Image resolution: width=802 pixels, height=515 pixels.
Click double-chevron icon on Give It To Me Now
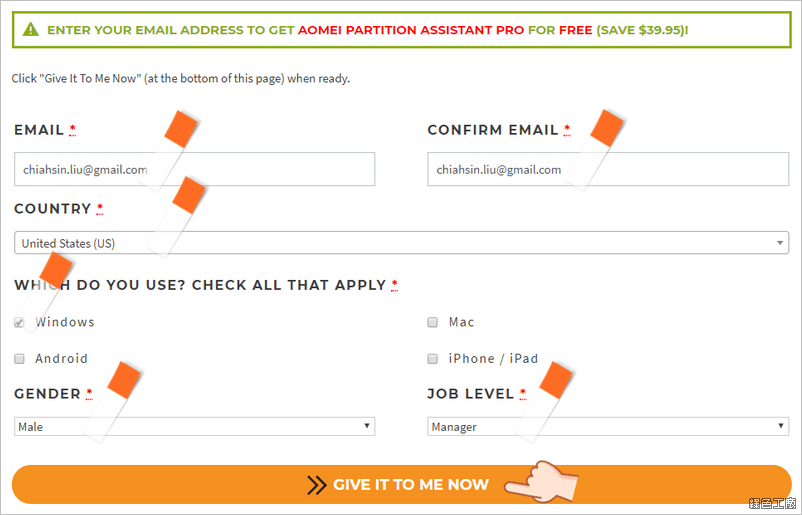tap(317, 484)
